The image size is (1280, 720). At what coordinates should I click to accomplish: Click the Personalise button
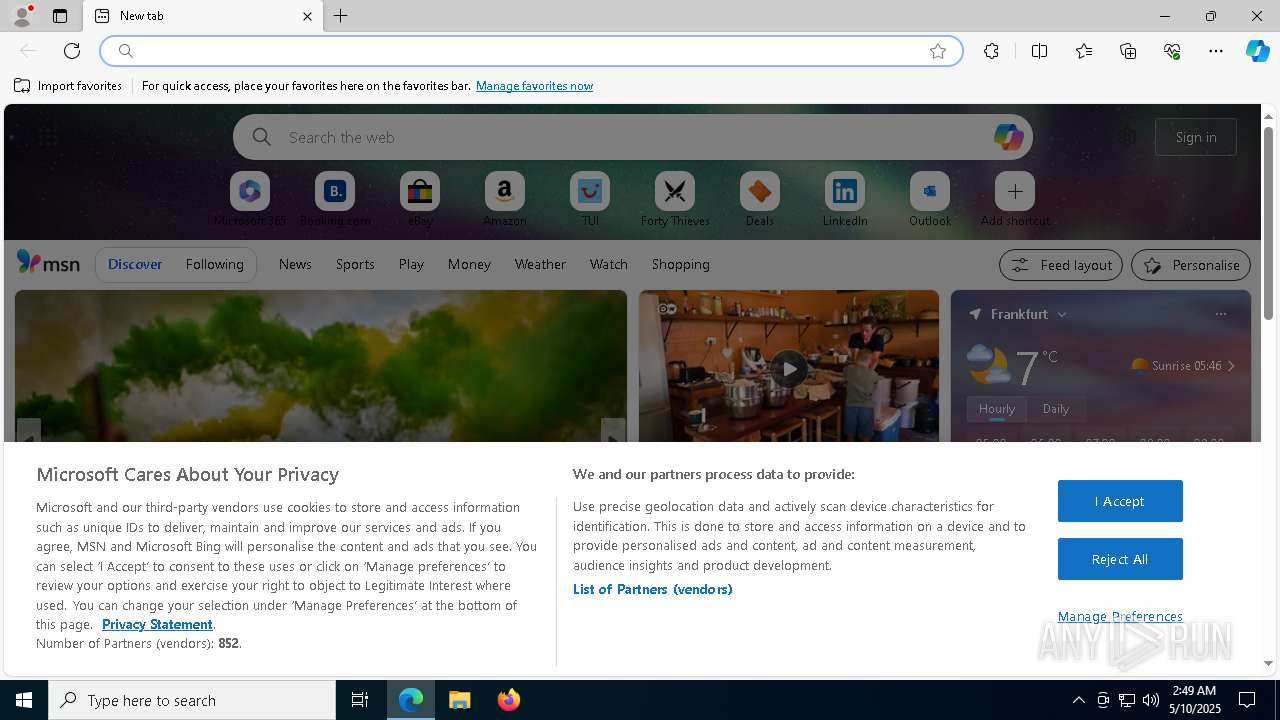pos(1191,265)
